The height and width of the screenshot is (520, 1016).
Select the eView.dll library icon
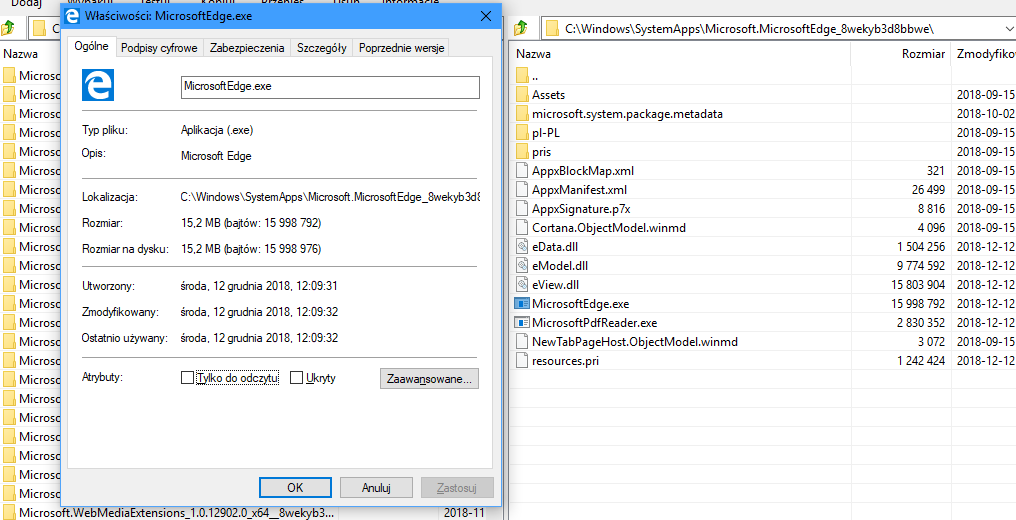tap(522, 284)
